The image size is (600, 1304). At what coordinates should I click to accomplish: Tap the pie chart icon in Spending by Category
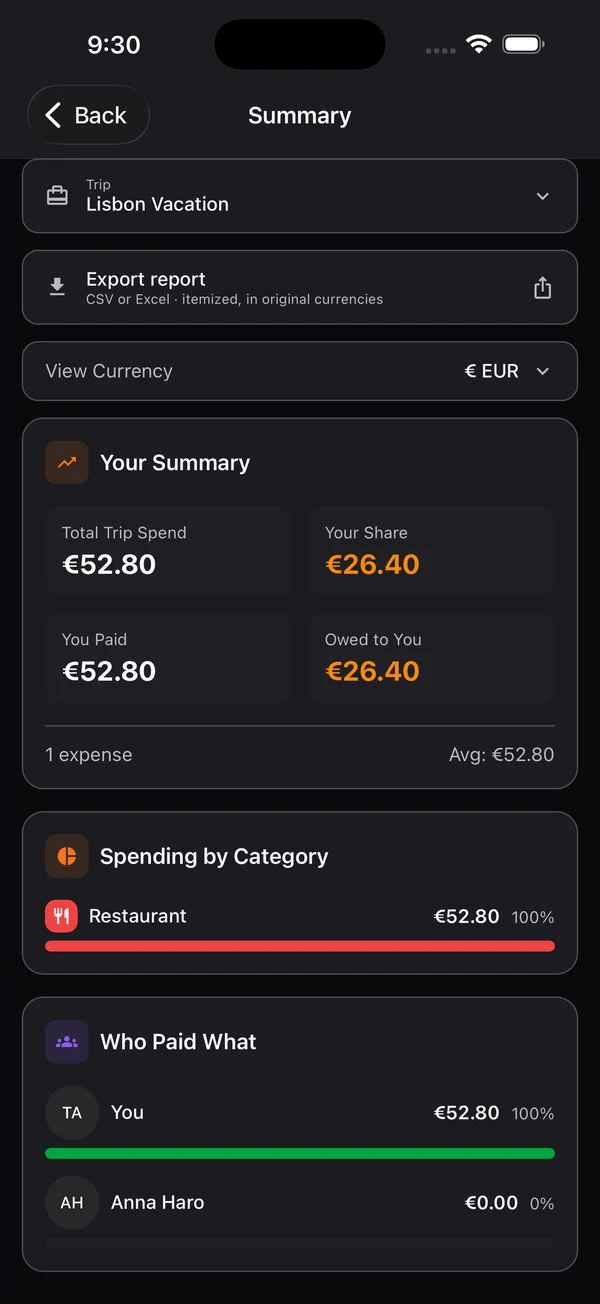pyautogui.click(x=67, y=856)
